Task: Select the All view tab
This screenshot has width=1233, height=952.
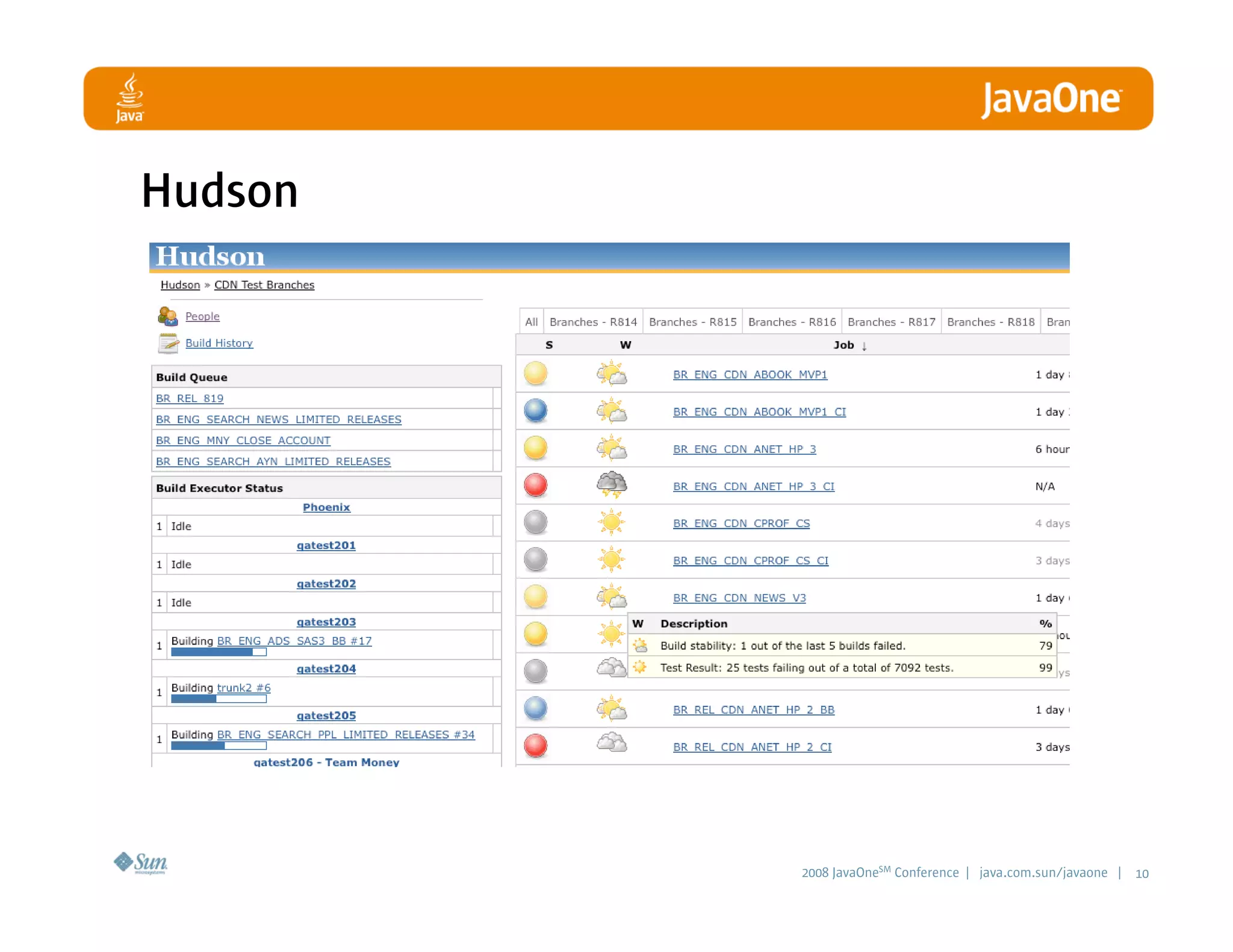Action: click(x=531, y=322)
